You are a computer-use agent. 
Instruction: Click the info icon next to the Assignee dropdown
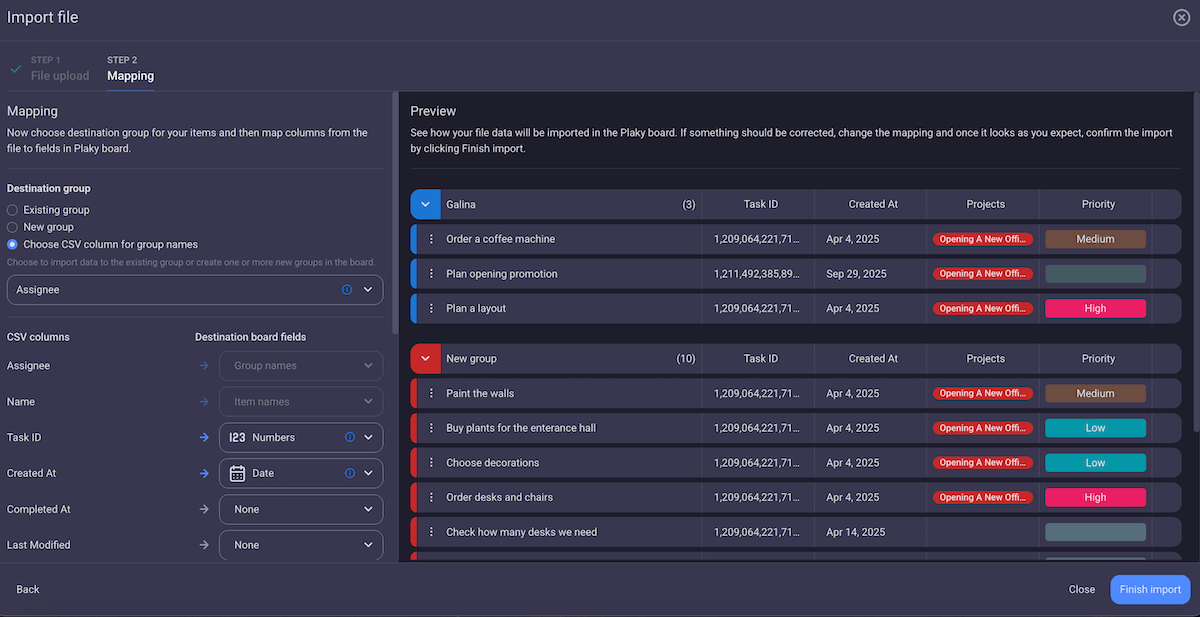pyautogui.click(x=347, y=289)
